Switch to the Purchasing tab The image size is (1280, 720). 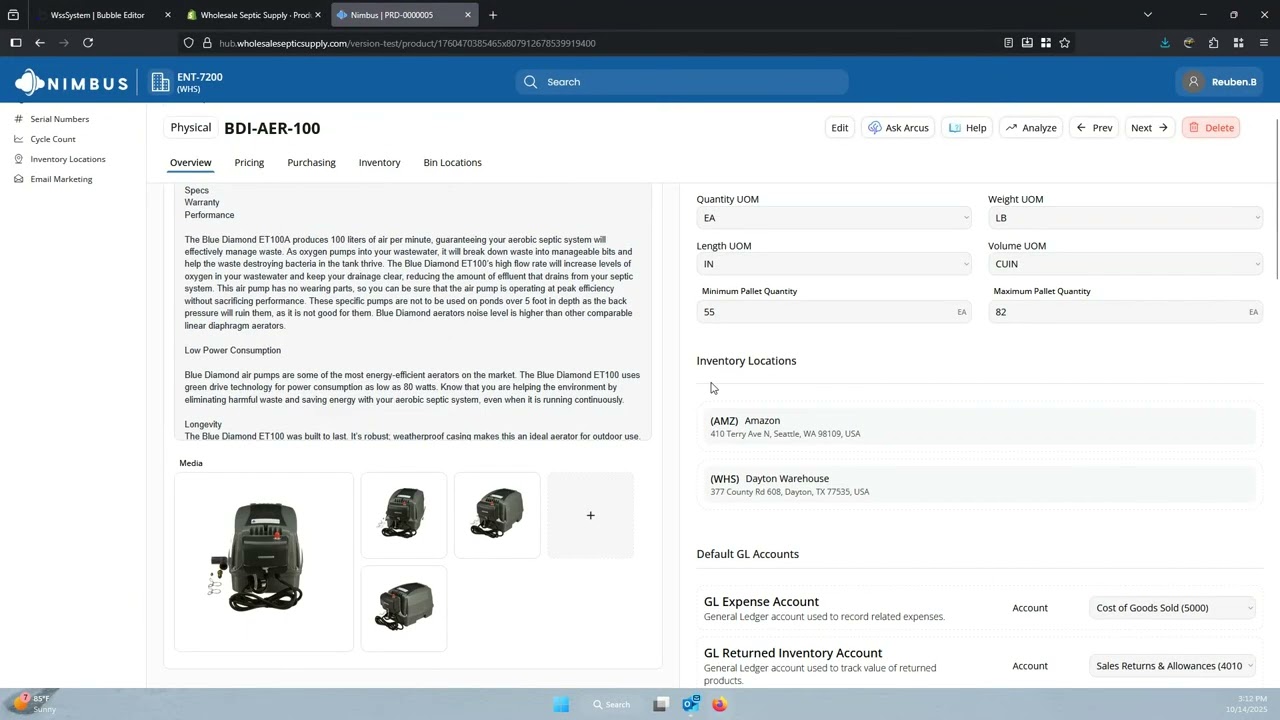point(311,163)
